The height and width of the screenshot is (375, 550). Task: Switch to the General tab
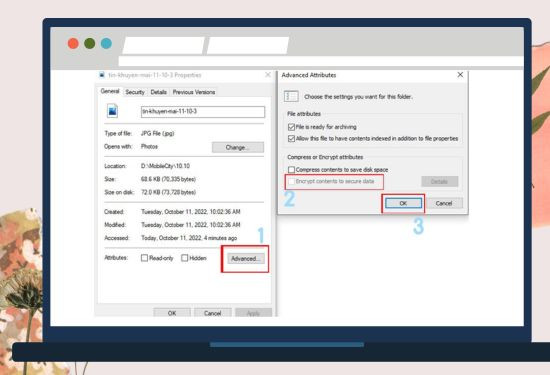[110, 91]
